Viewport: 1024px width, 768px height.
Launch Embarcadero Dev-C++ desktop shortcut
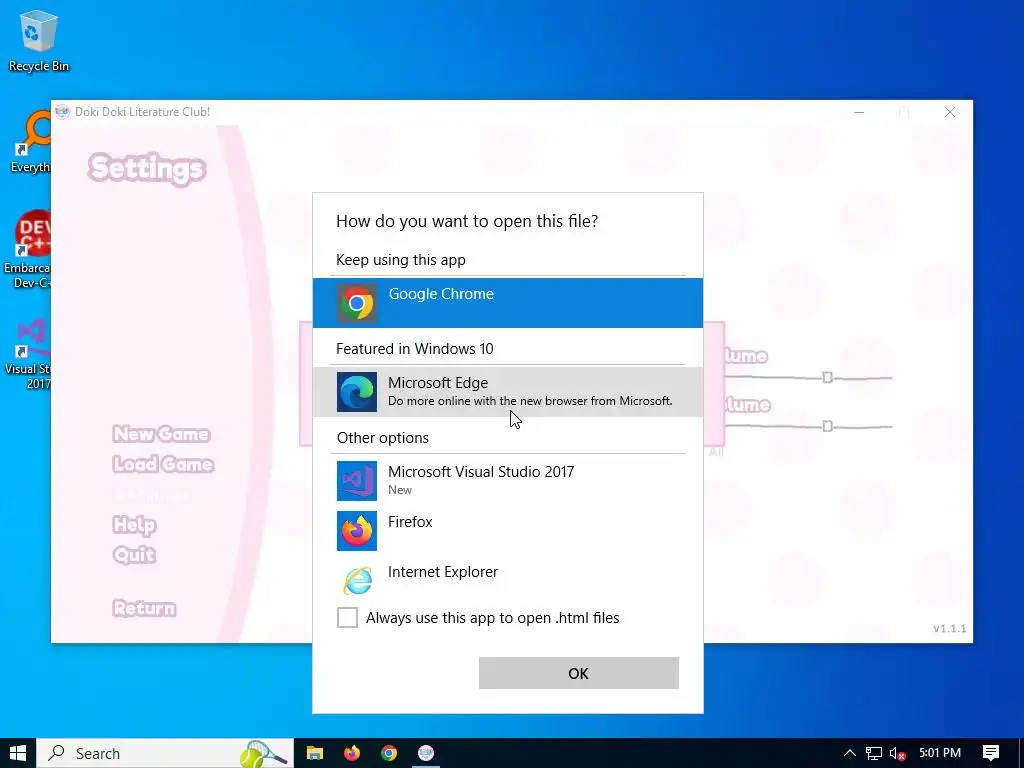click(x=27, y=250)
